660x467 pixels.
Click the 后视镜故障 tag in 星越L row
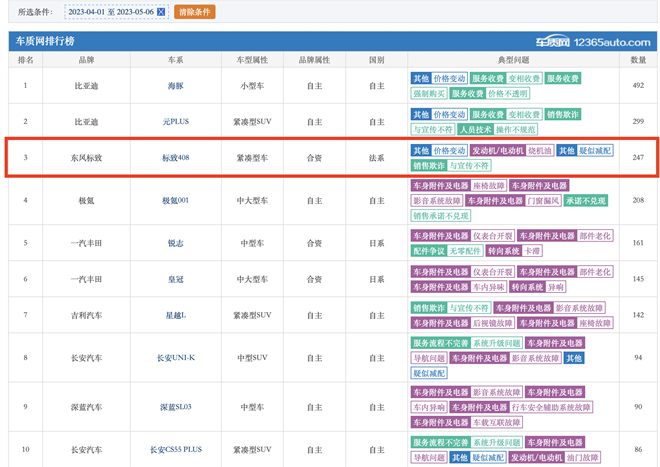[492, 323]
